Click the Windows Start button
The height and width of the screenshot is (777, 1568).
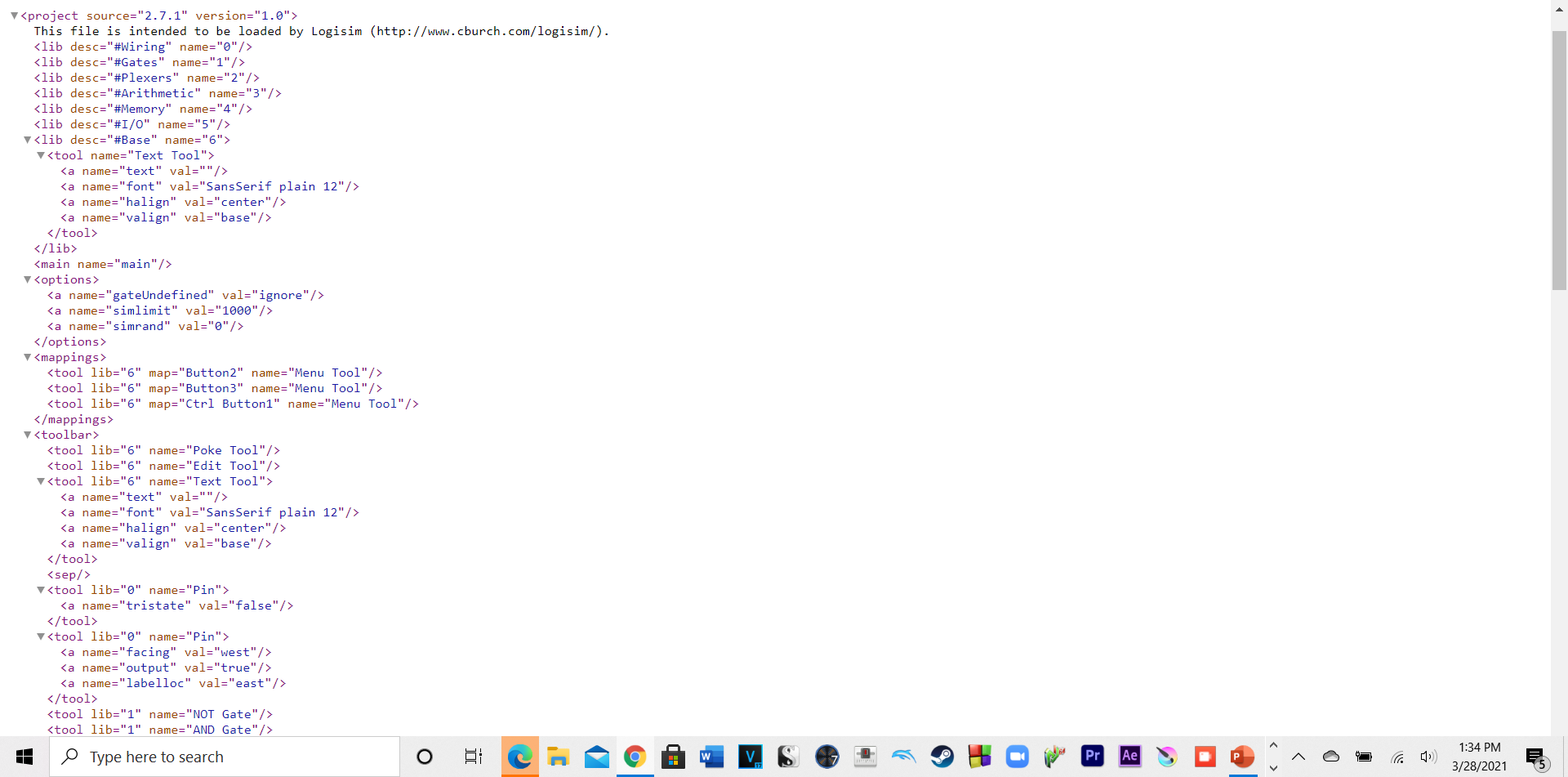click(x=24, y=757)
